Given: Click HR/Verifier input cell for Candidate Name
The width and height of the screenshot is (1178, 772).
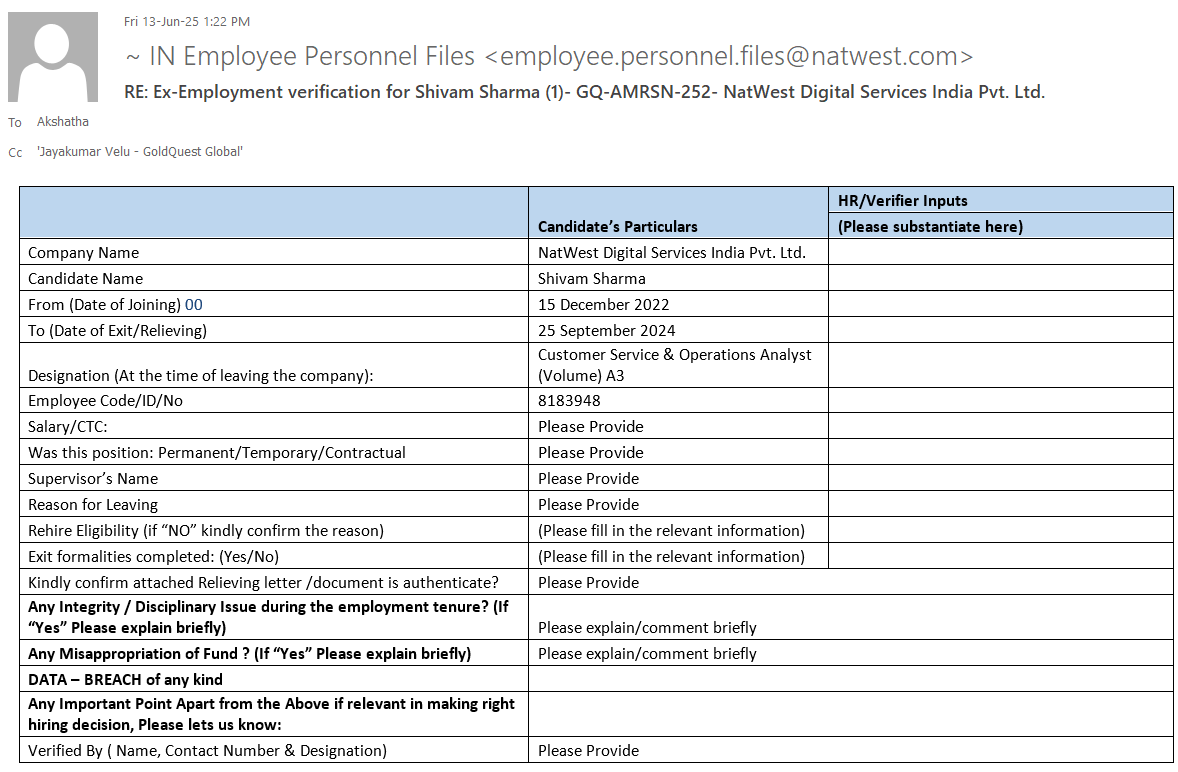Looking at the screenshot, I should click(x=1000, y=278).
